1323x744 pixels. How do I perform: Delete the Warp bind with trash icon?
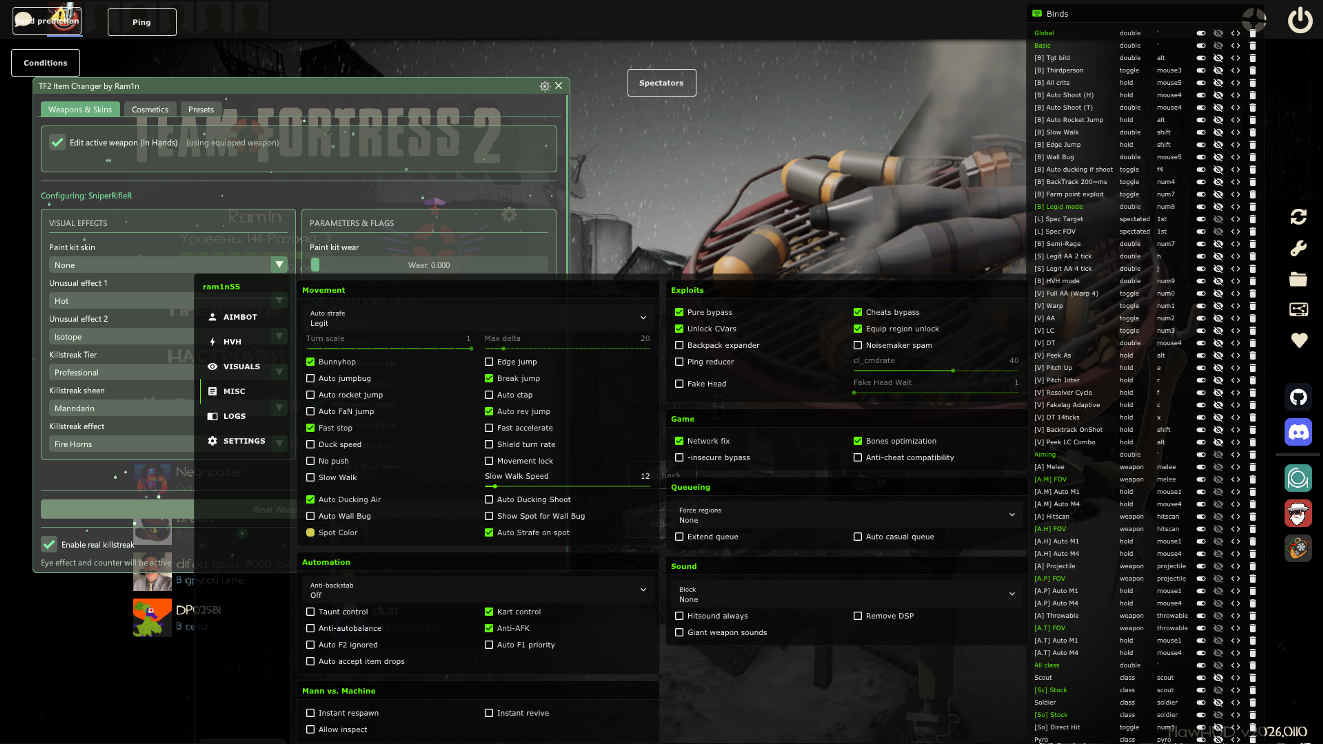[1253, 306]
